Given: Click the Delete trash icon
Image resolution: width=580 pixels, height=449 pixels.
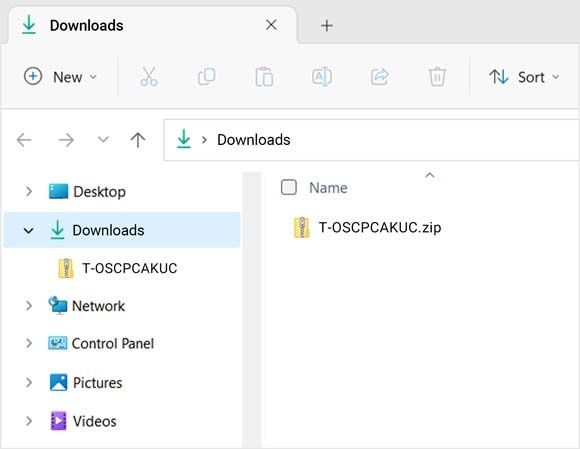Looking at the screenshot, I should [x=437, y=77].
